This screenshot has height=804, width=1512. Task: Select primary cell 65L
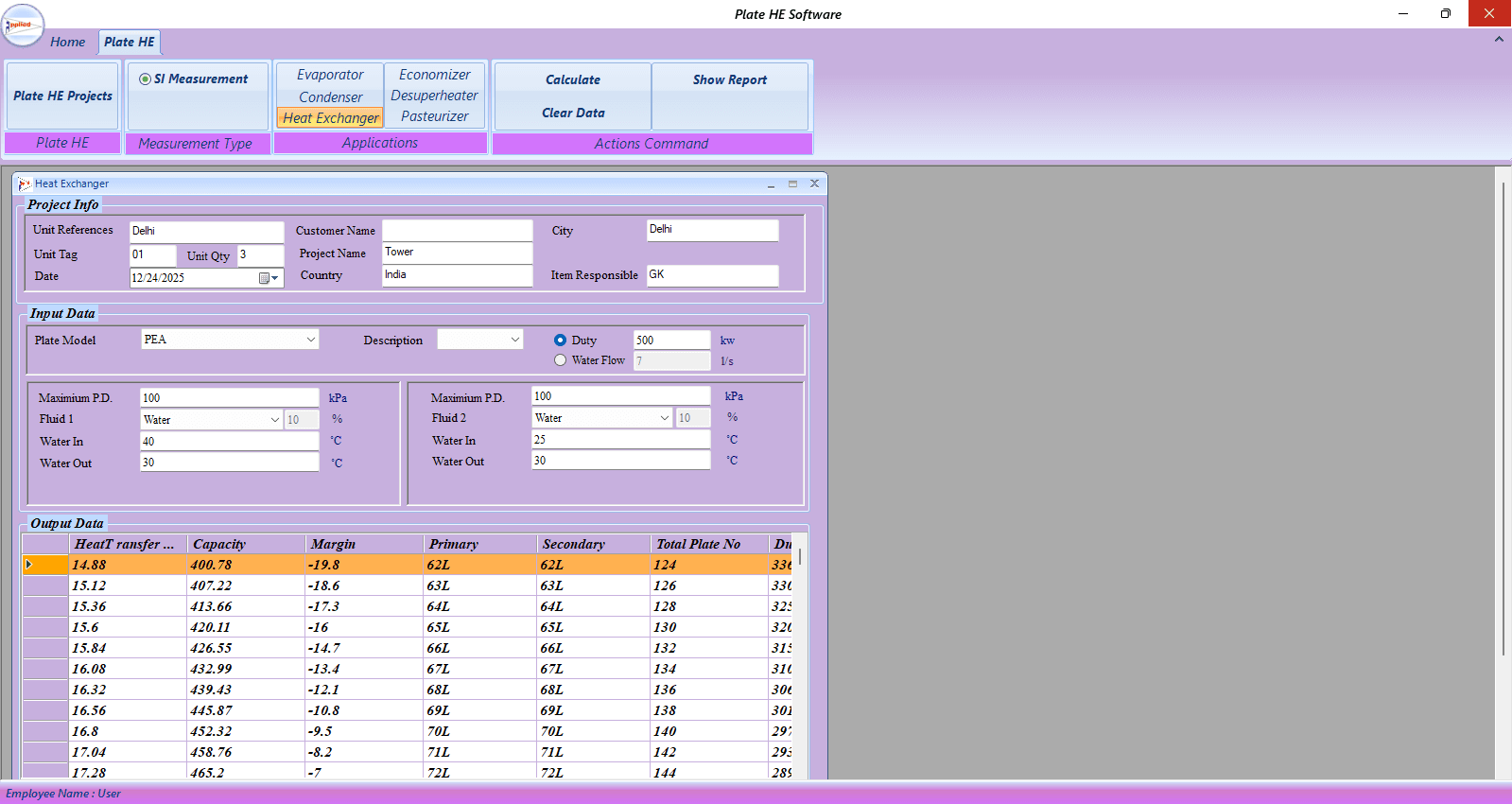pyautogui.click(x=480, y=627)
